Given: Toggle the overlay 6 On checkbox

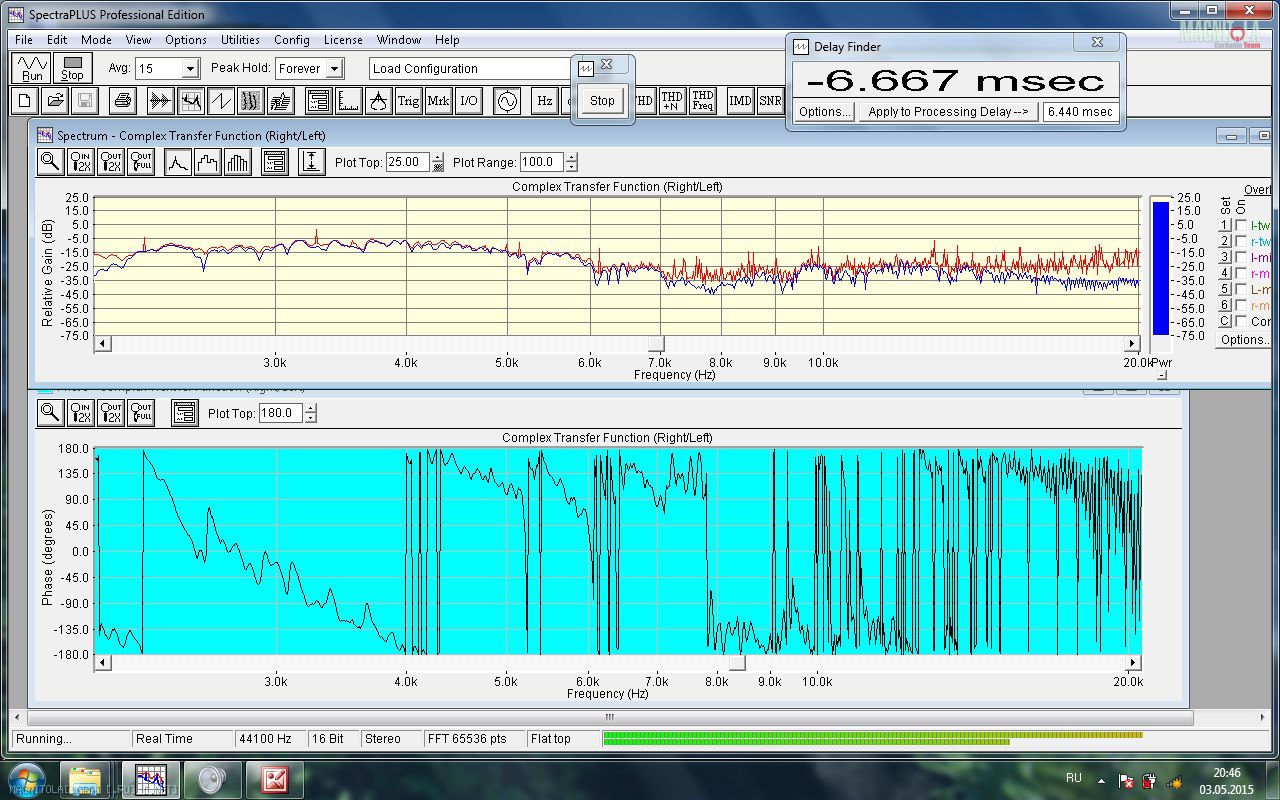Looking at the screenshot, I should click(x=1241, y=305).
